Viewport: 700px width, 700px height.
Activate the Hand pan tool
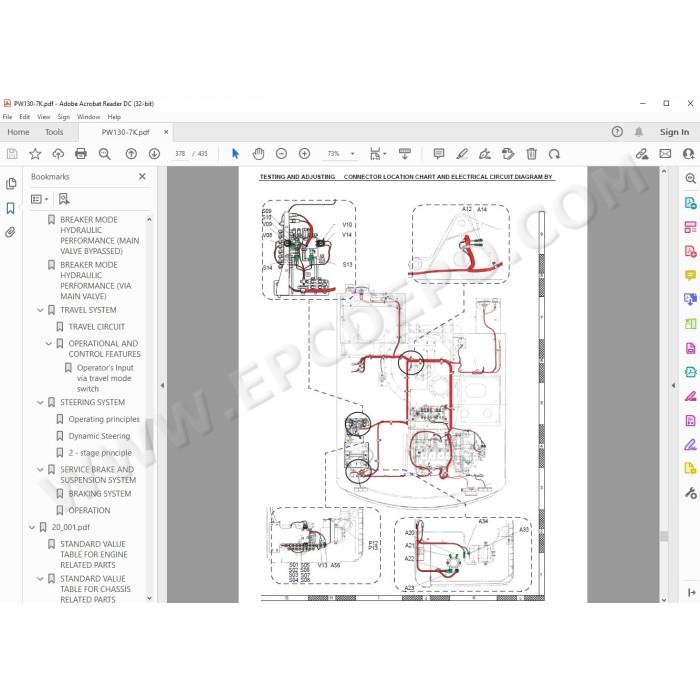click(x=258, y=154)
